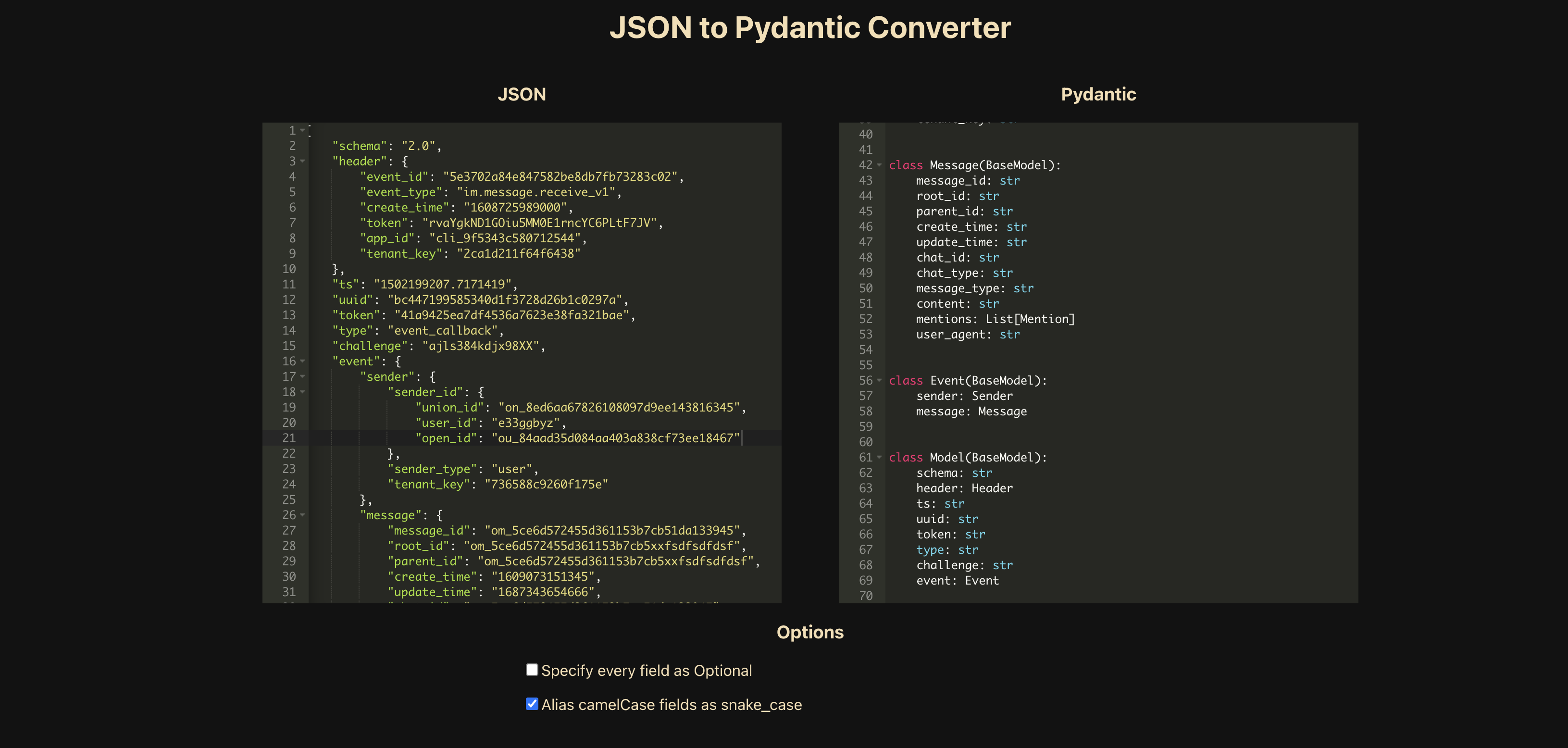
Task: Fold the Model class on line 61
Action: click(879, 458)
